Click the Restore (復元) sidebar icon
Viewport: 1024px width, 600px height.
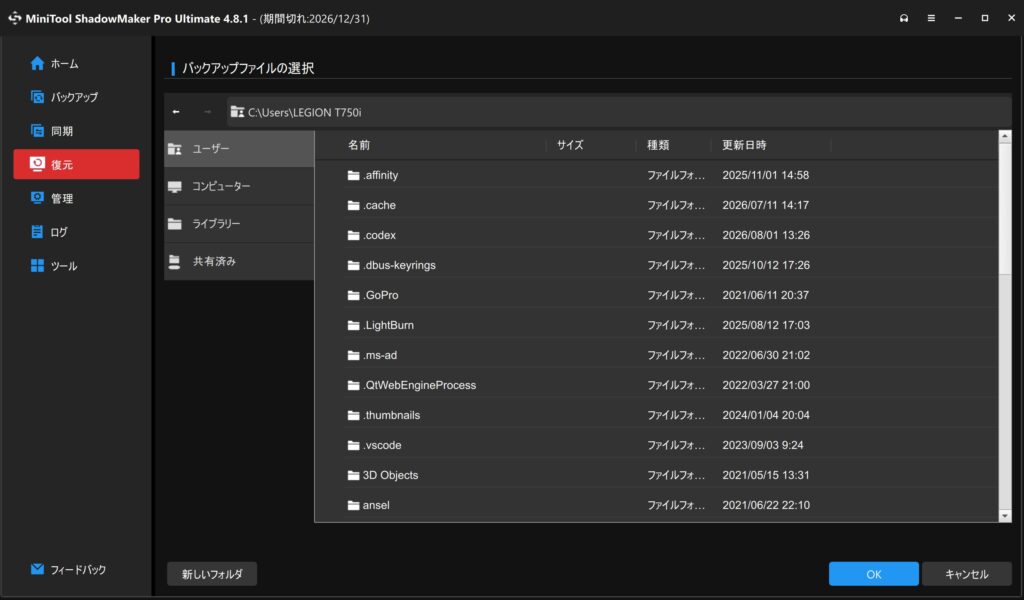[x=37, y=164]
